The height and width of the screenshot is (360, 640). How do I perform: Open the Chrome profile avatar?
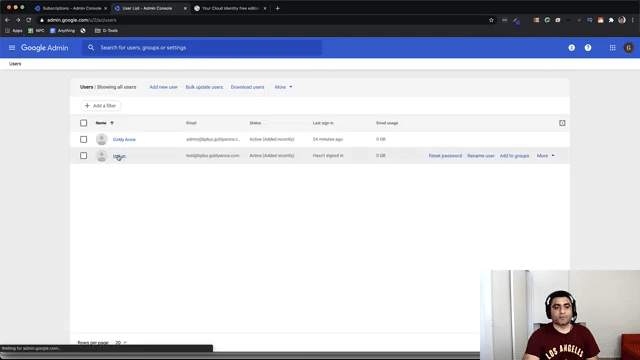tap(622, 20)
